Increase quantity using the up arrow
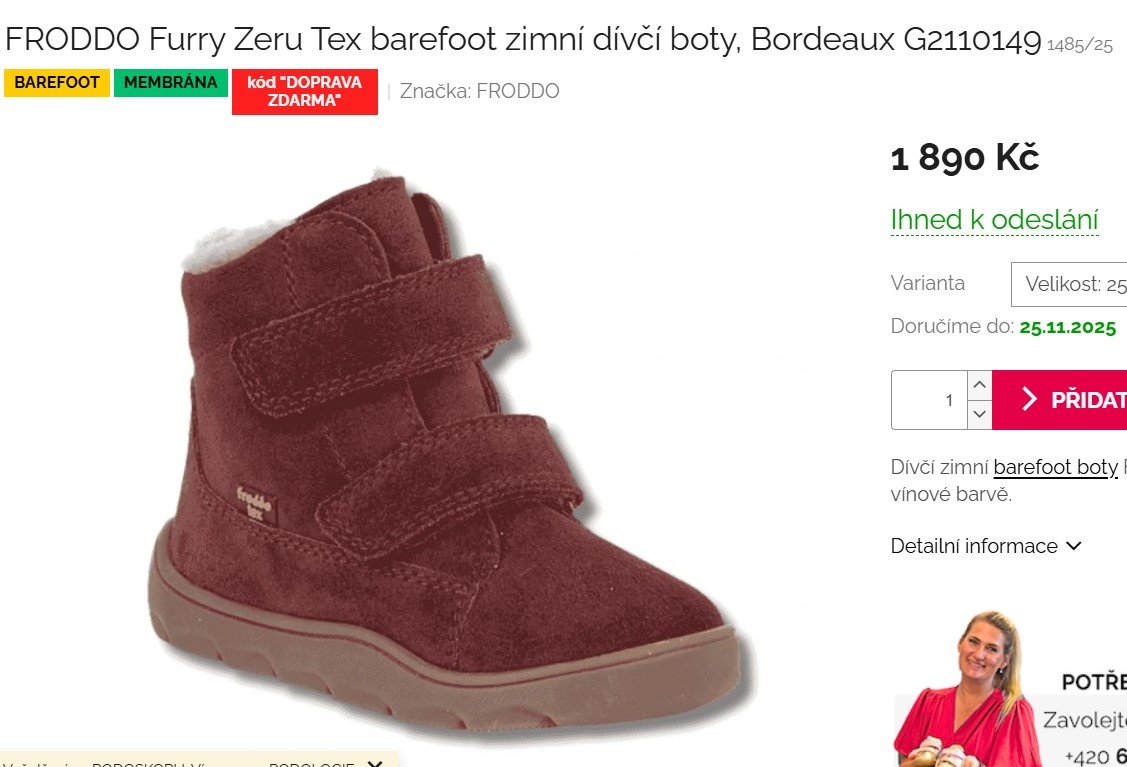Image resolution: width=1127 pixels, height=767 pixels. (x=979, y=384)
